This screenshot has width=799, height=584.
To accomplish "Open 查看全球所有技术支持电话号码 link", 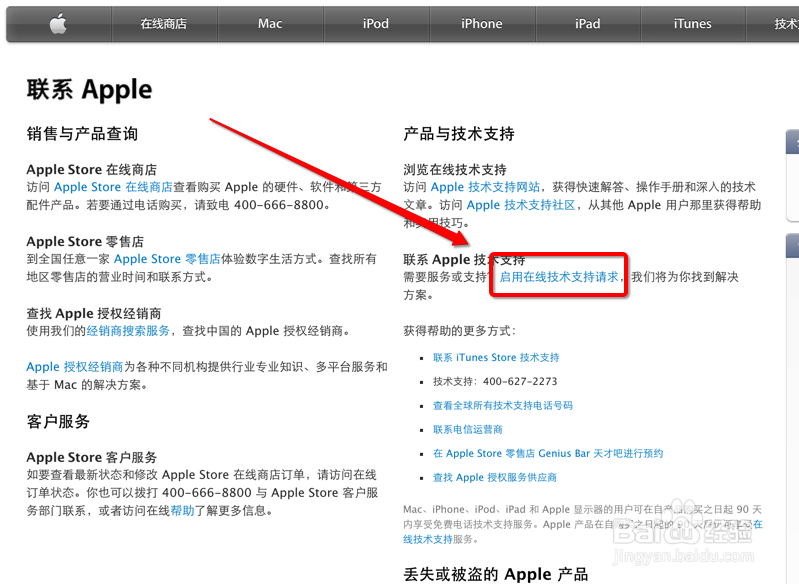I will tap(503, 406).
